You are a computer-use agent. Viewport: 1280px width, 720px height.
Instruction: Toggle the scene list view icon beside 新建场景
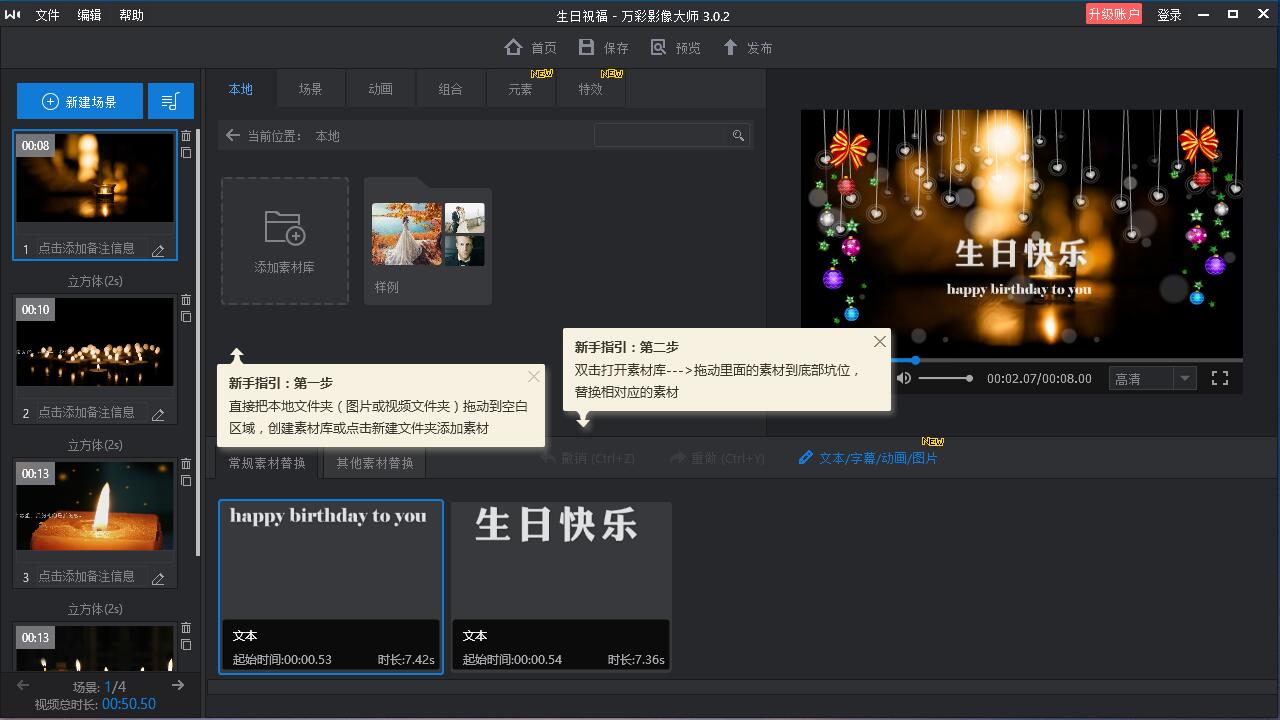click(170, 100)
